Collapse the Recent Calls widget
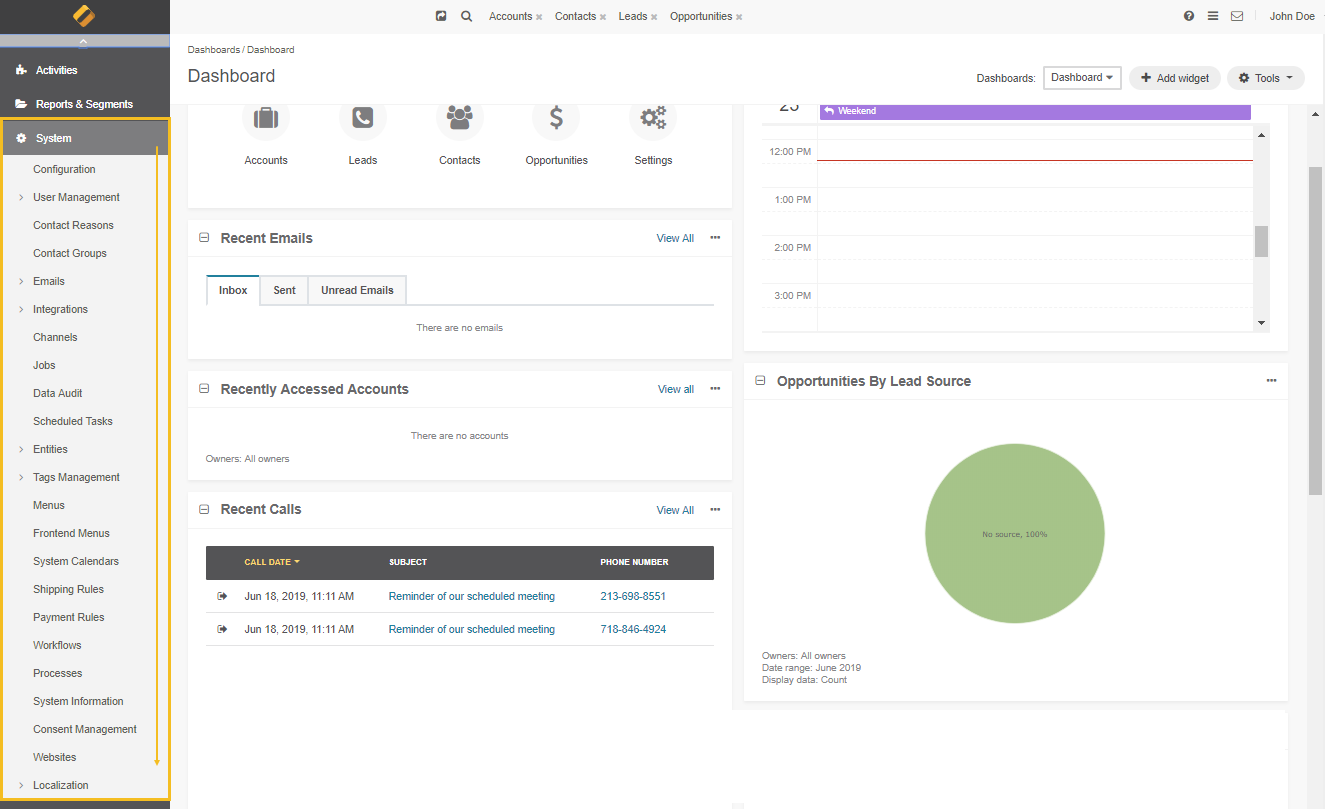 click(204, 509)
